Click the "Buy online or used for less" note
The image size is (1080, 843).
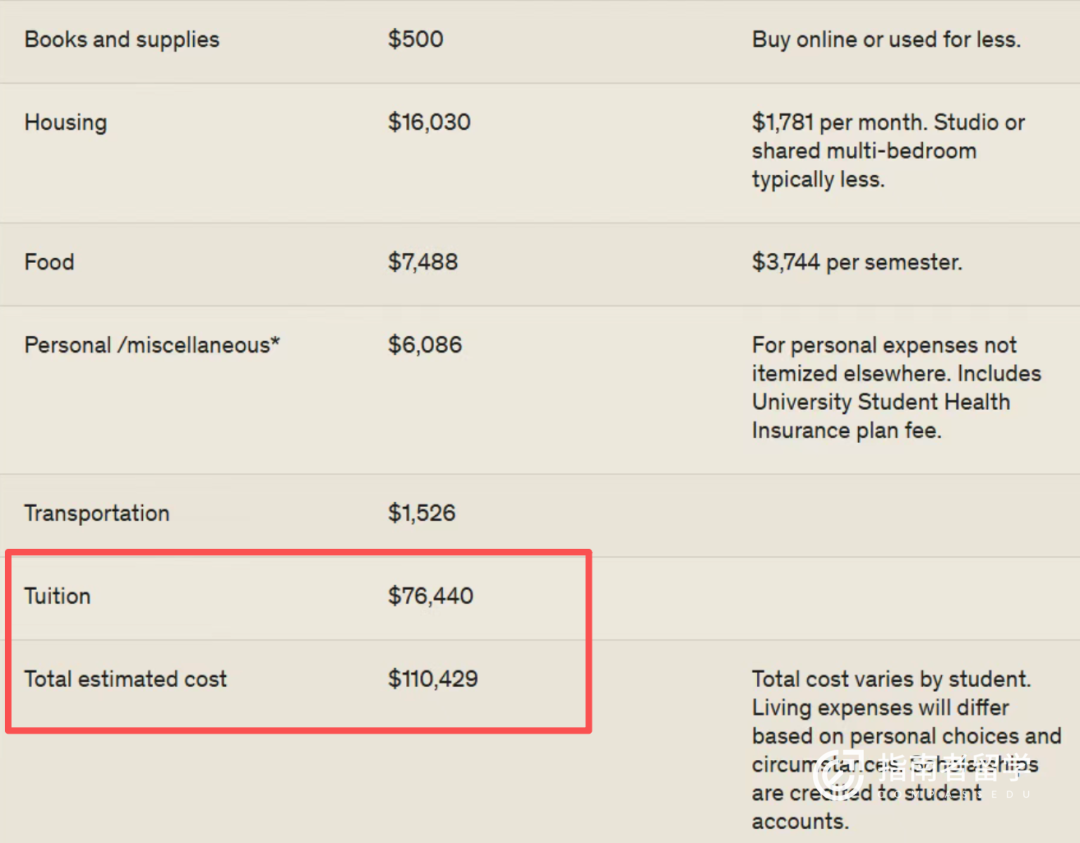(x=886, y=40)
